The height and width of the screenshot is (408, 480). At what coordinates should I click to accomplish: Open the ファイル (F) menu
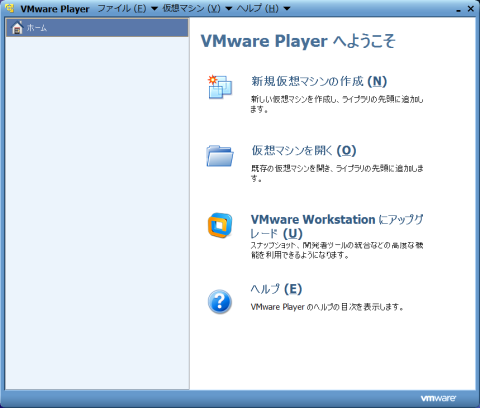(x=122, y=8)
